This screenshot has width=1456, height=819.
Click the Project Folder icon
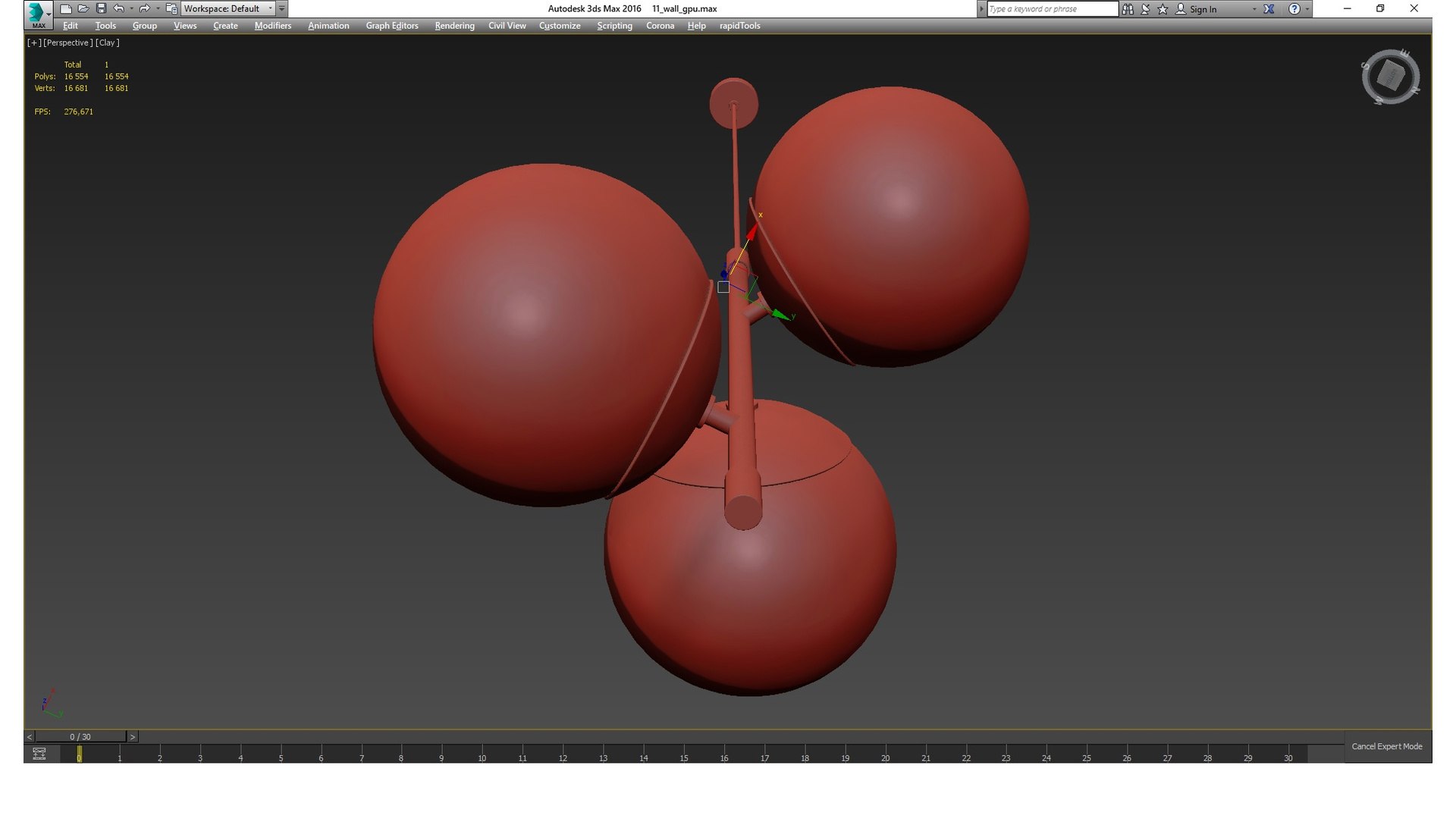(x=171, y=8)
